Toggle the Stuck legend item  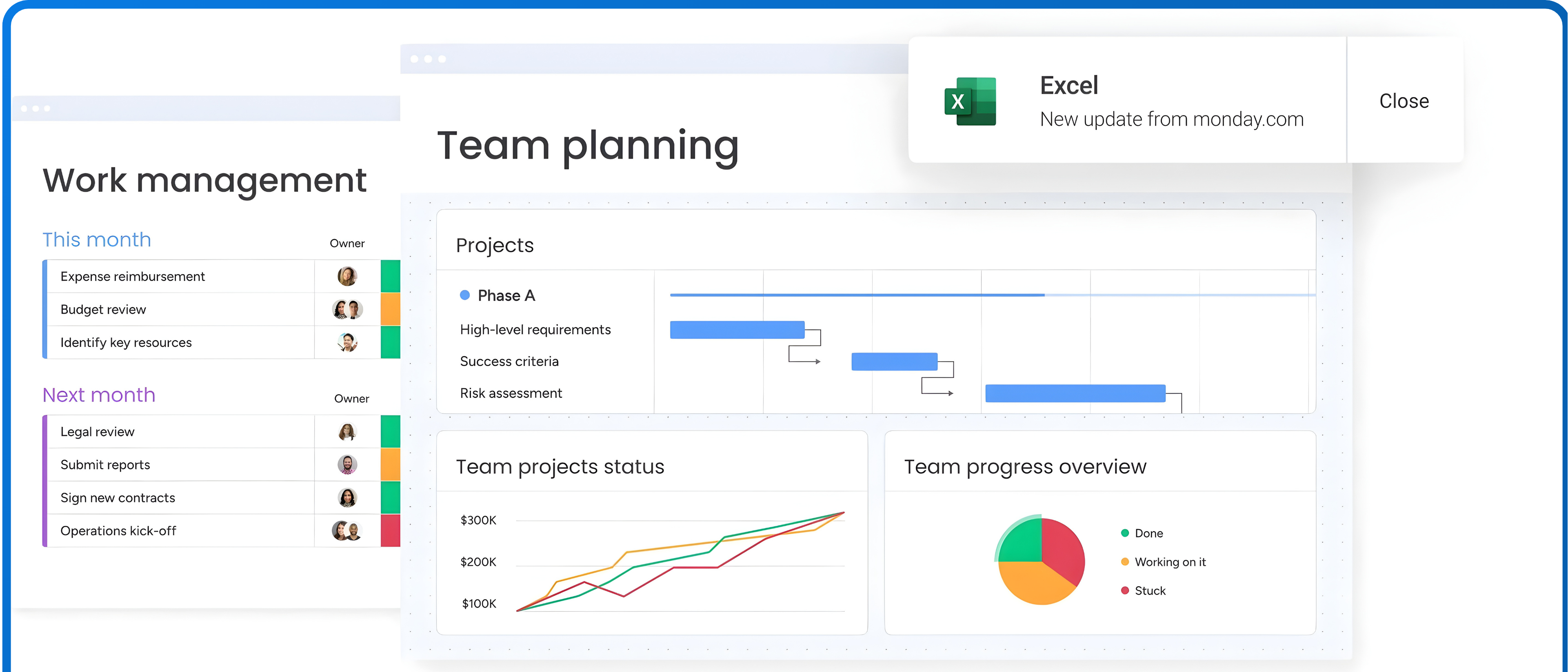[x=1143, y=590]
